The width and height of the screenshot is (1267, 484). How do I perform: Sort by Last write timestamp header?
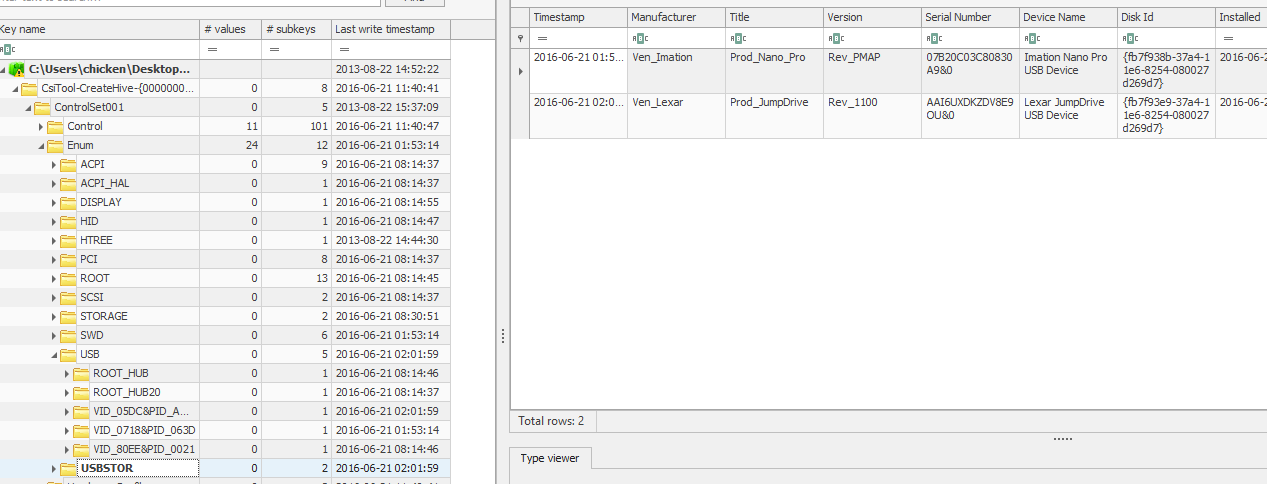pyautogui.click(x=390, y=29)
